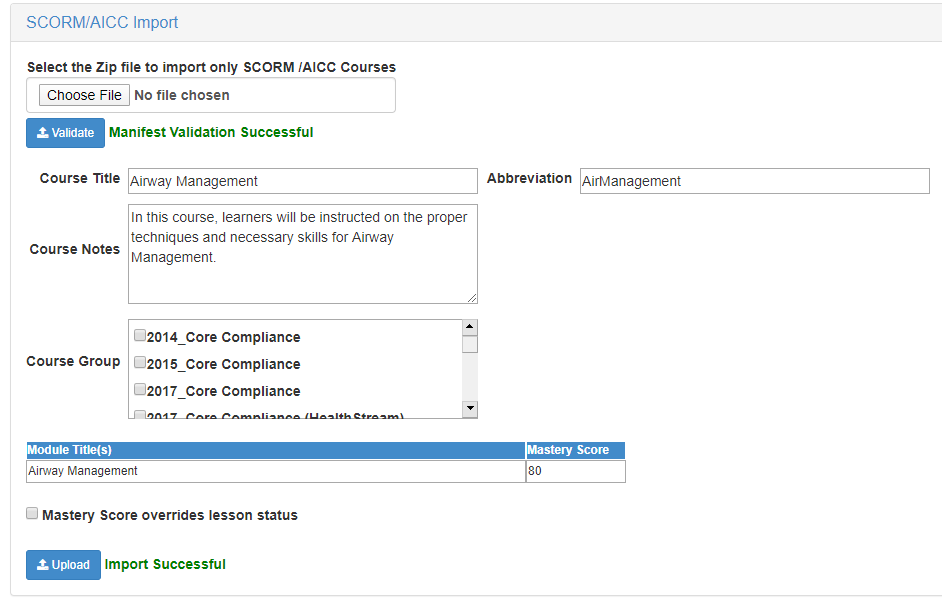Click the Airway Management module title cell
This screenshot has height=605, width=942.
[276, 471]
